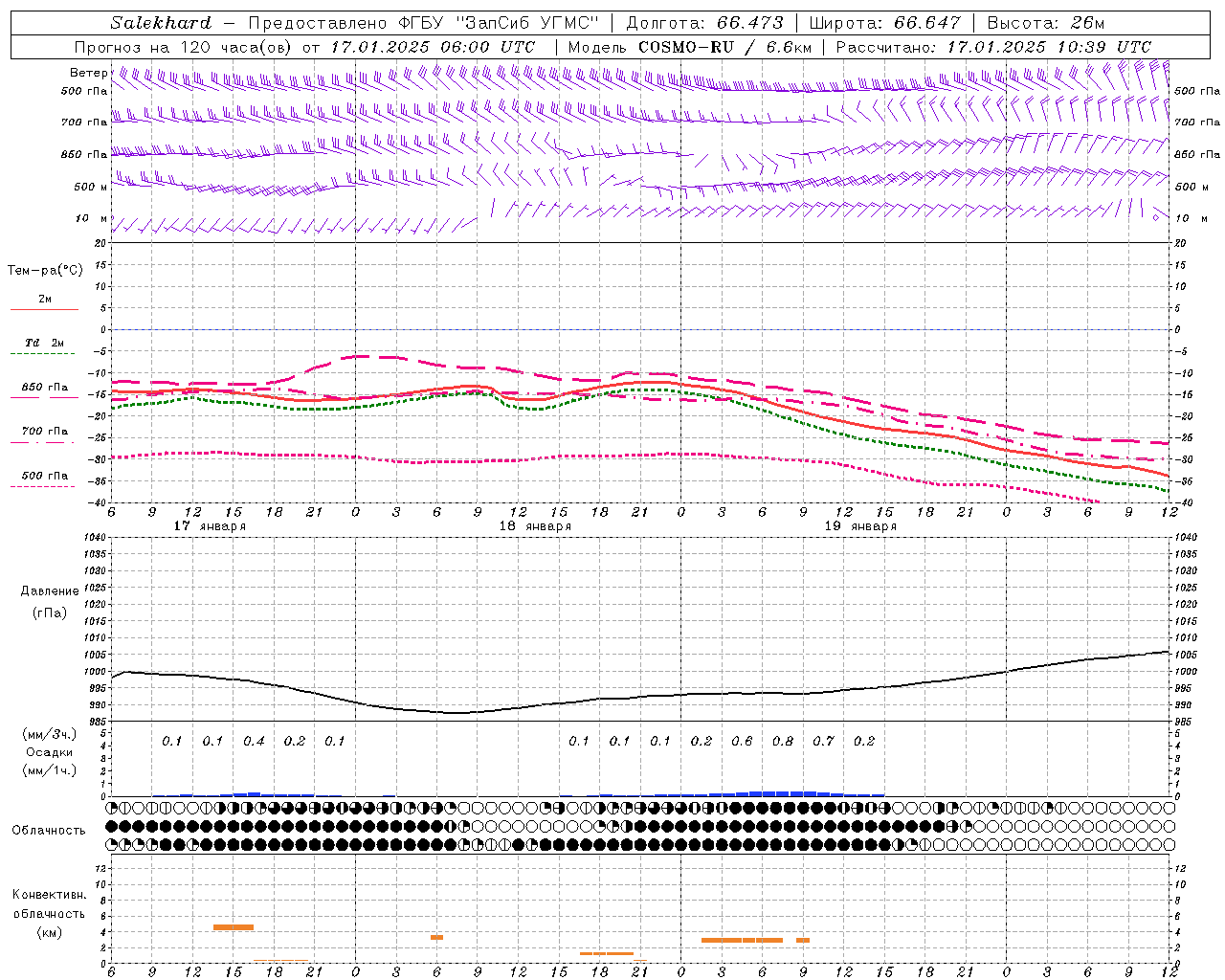Viewport: 1225px width, 980px height.
Task: Click the 'Конвективн.' convective cloud label
Action: (49, 895)
